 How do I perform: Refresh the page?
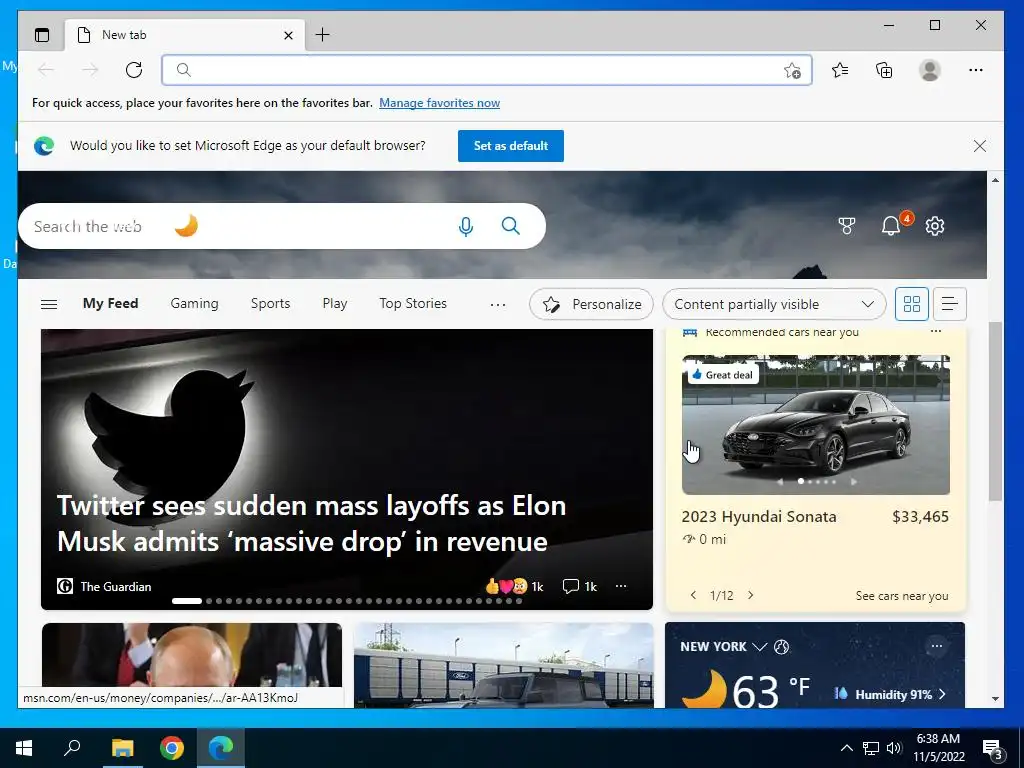[134, 70]
